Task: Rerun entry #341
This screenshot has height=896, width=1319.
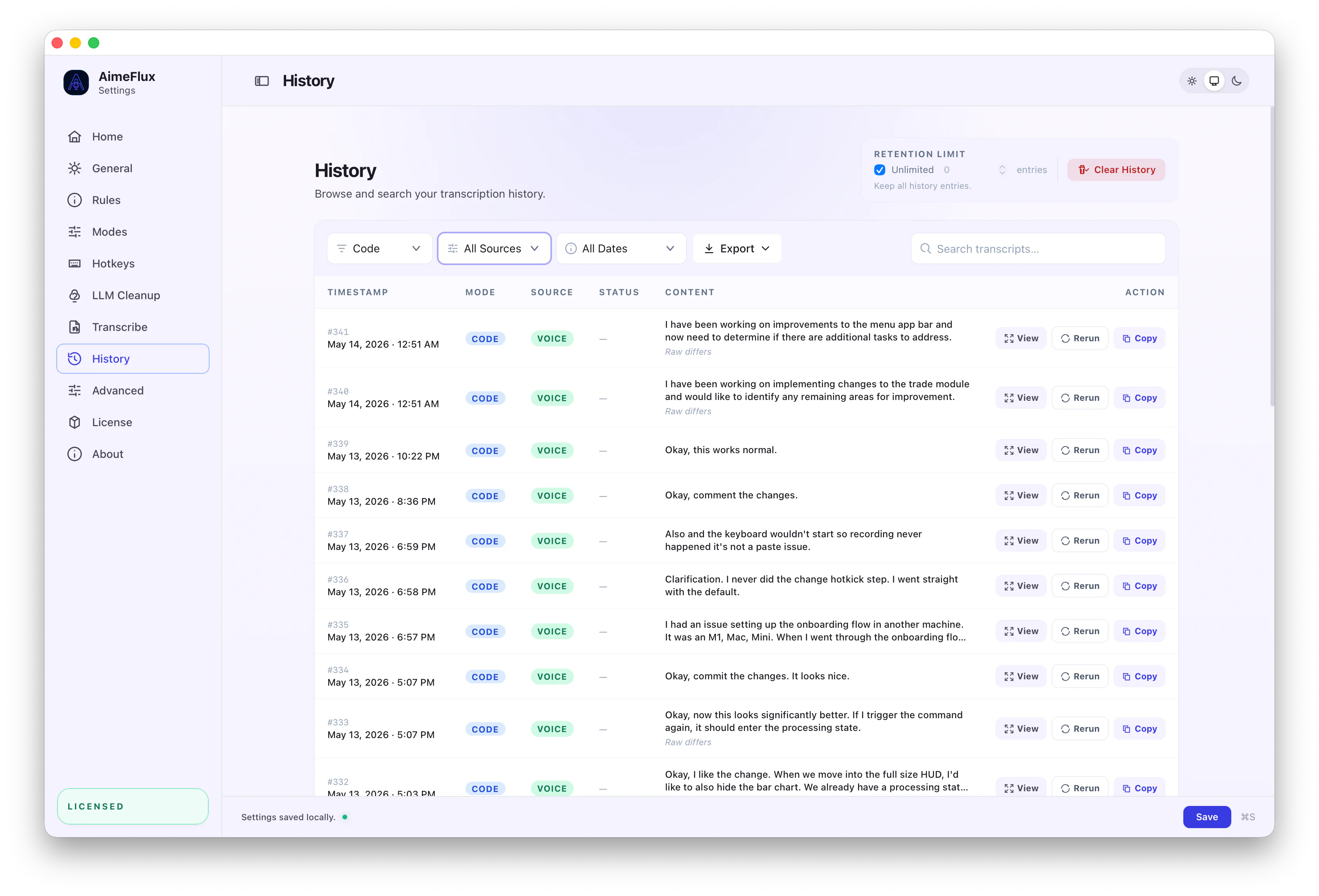Action: (1080, 339)
